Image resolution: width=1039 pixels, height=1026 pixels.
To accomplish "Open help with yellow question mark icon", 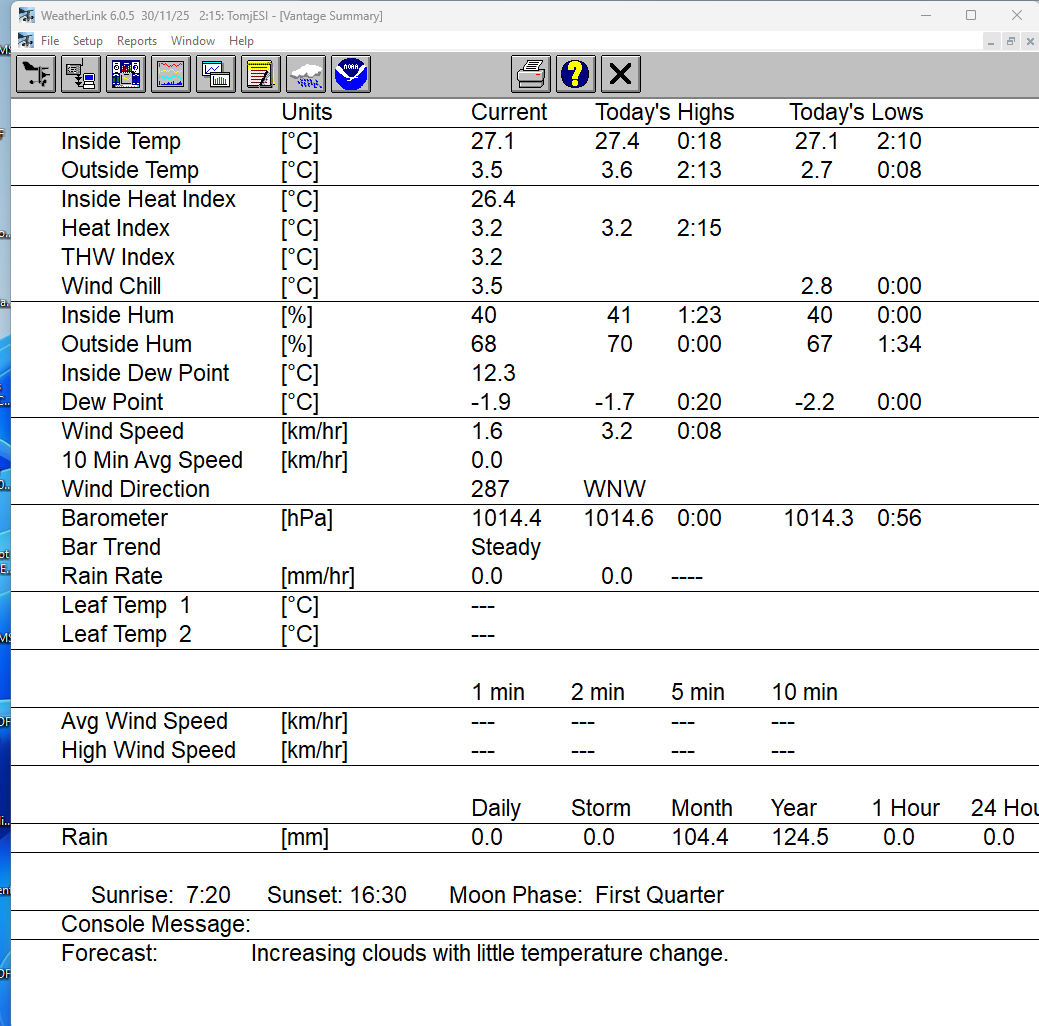I will (576, 74).
